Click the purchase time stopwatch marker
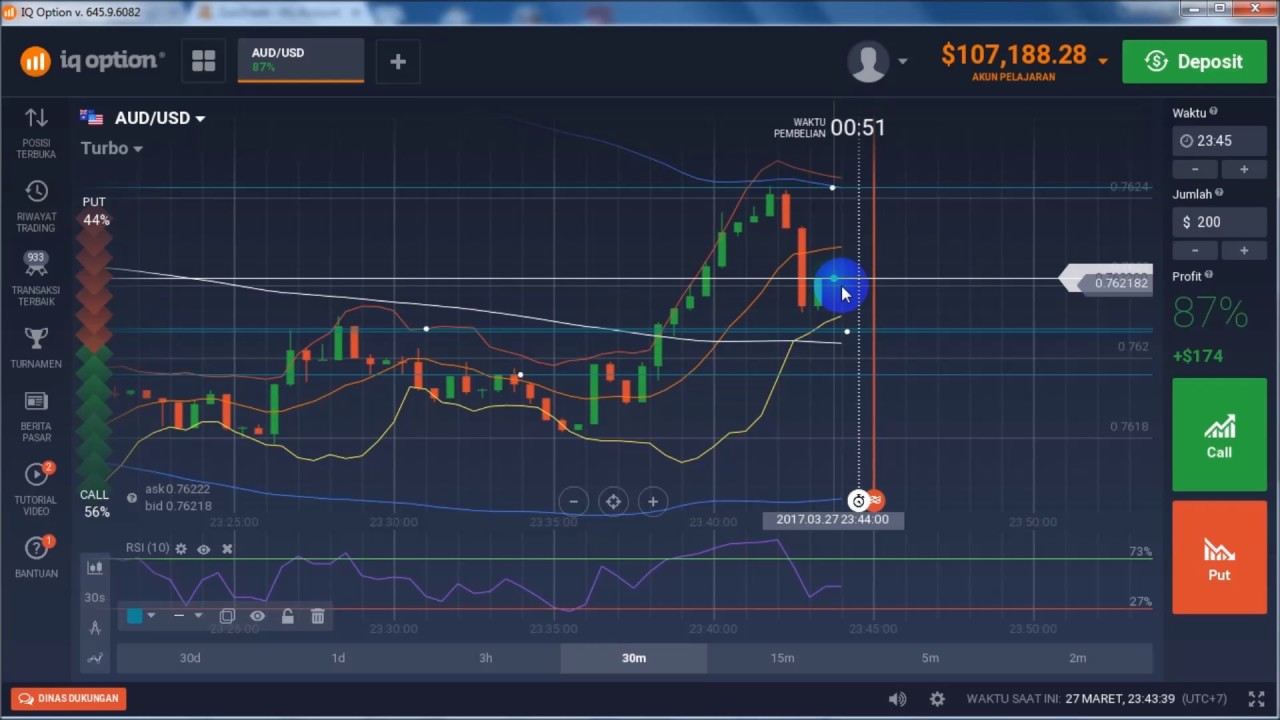The width and height of the screenshot is (1280, 720). point(858,501)
